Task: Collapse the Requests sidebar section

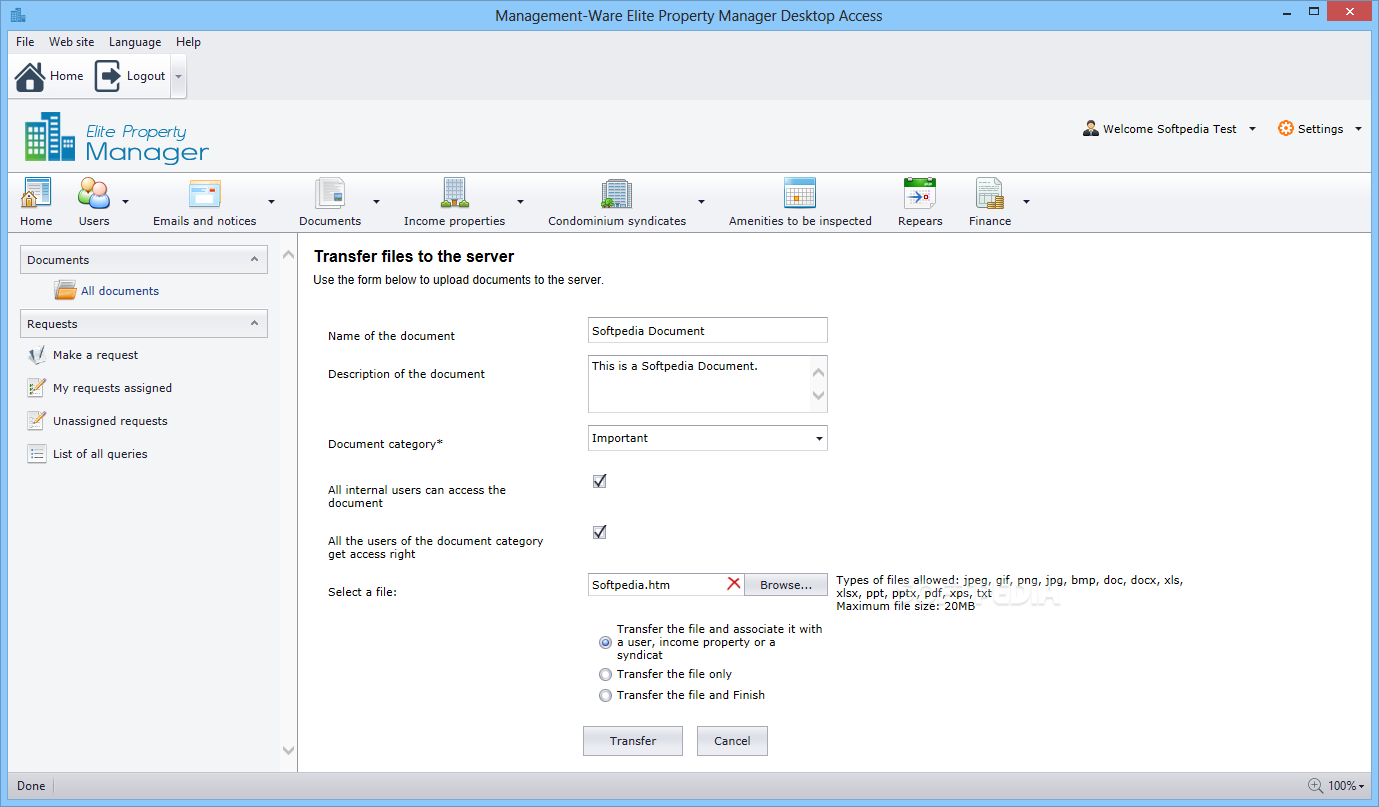Action: click(253, 323)
